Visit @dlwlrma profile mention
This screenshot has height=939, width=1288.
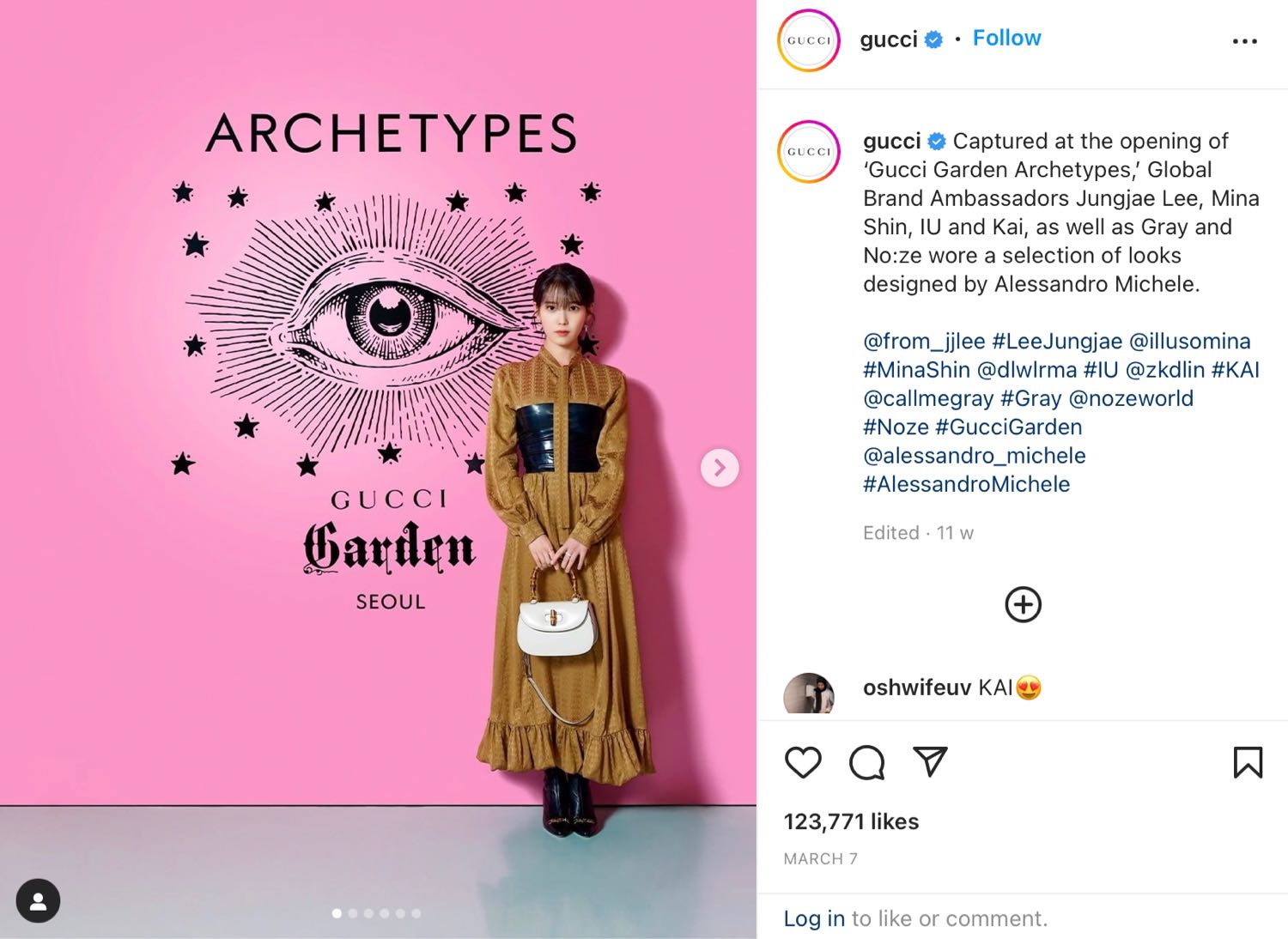pos(1027,370)
